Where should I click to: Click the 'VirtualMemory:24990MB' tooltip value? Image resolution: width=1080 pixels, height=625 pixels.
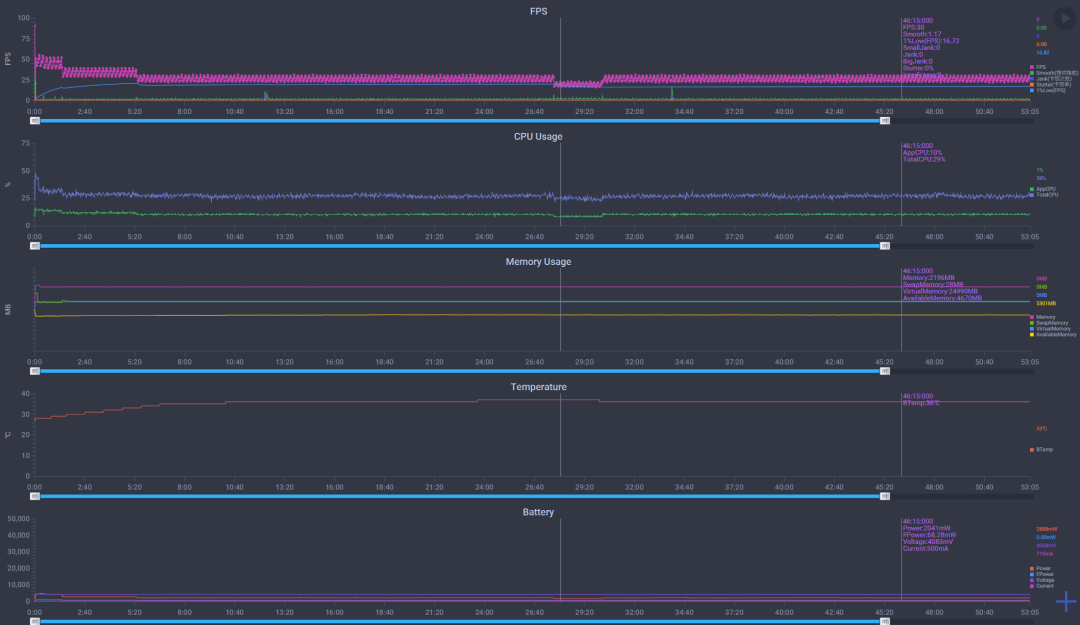pyautogui.click(x=940, y=291)
